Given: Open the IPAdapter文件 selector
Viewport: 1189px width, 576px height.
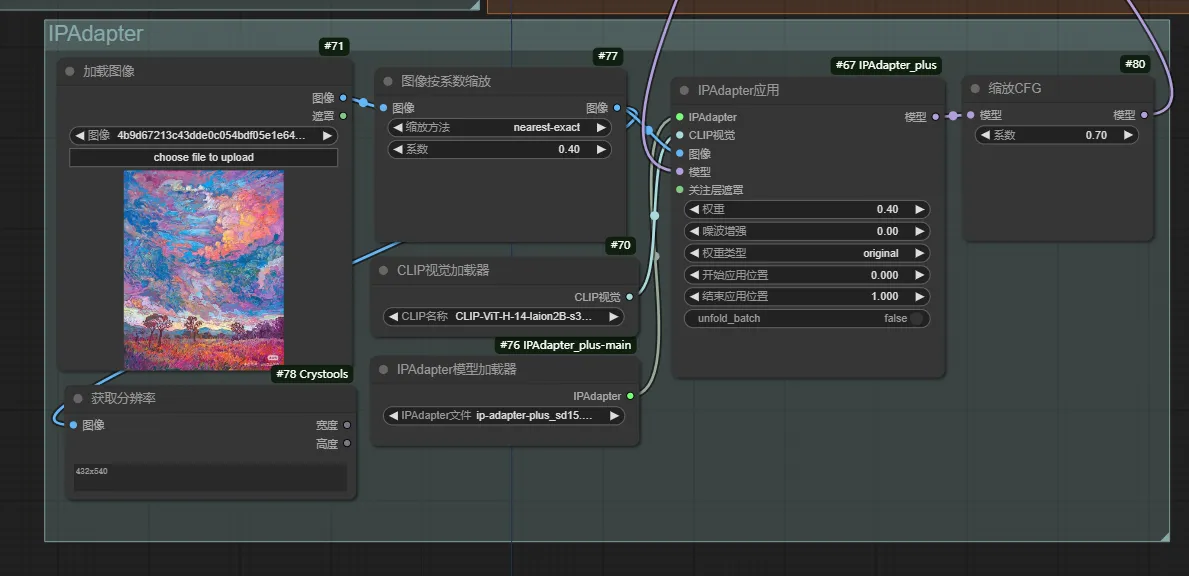Looking at the screenshot, I should [x=504, y=415].
